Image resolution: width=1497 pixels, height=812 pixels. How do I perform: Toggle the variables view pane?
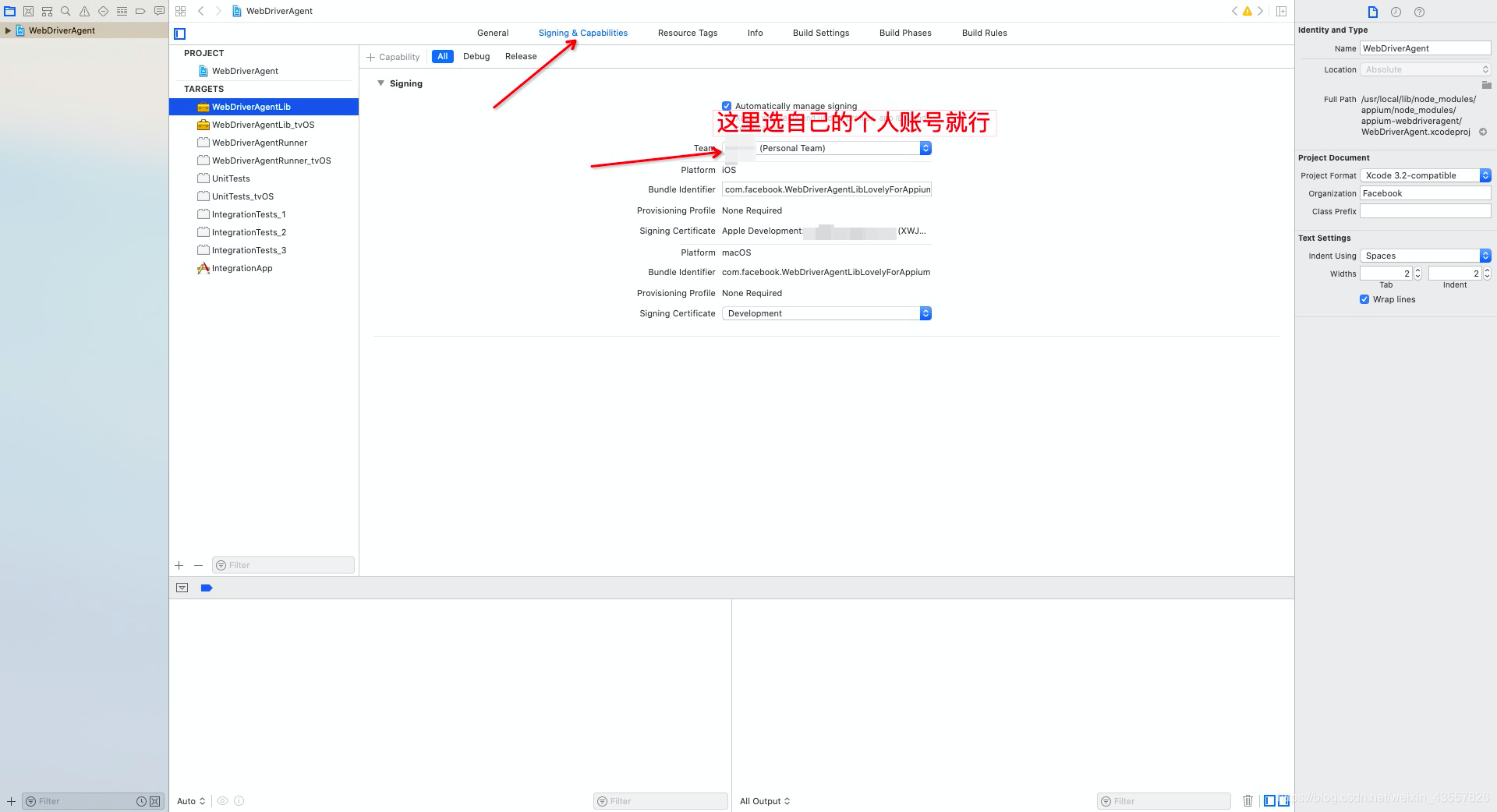tap(1269, 800)
